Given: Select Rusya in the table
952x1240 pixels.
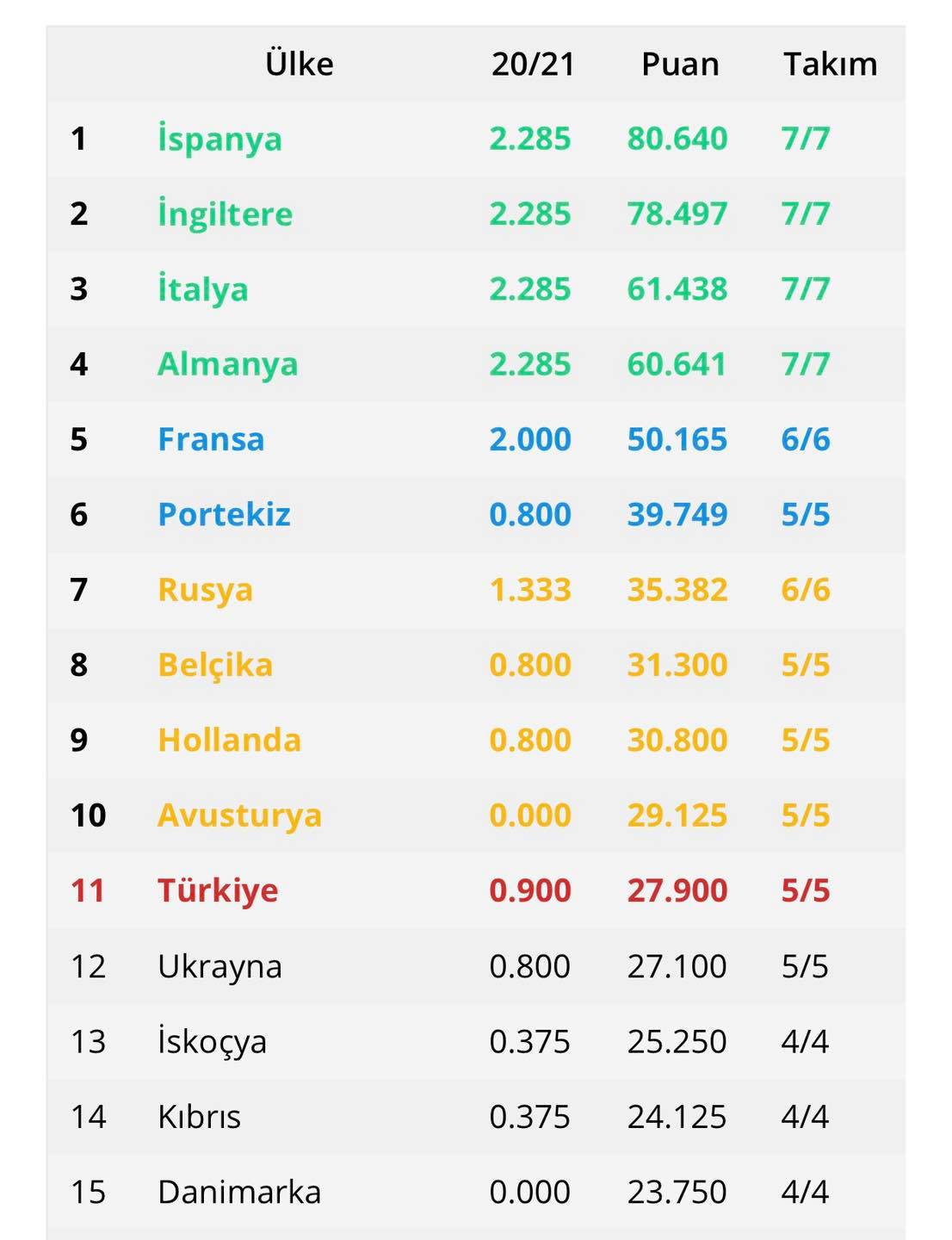Looking at the screenshot, I should pyautogui.click(x=205, y=590).
